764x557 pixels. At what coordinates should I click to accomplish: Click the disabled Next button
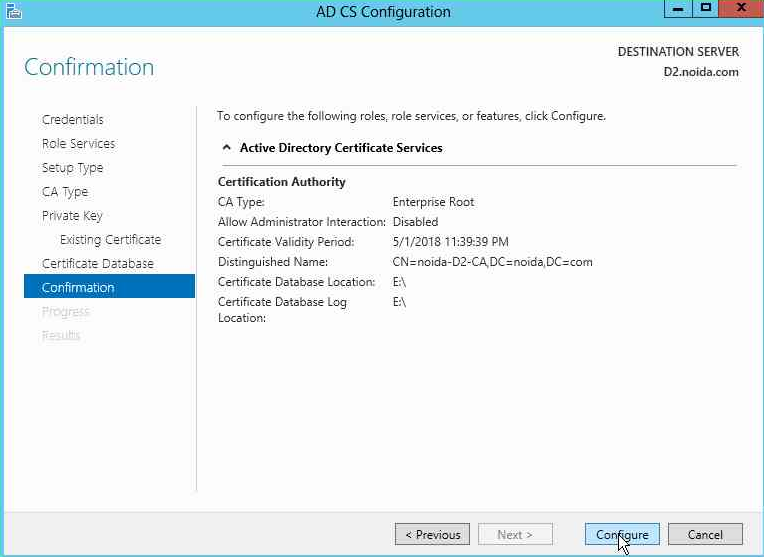point(516,534)
